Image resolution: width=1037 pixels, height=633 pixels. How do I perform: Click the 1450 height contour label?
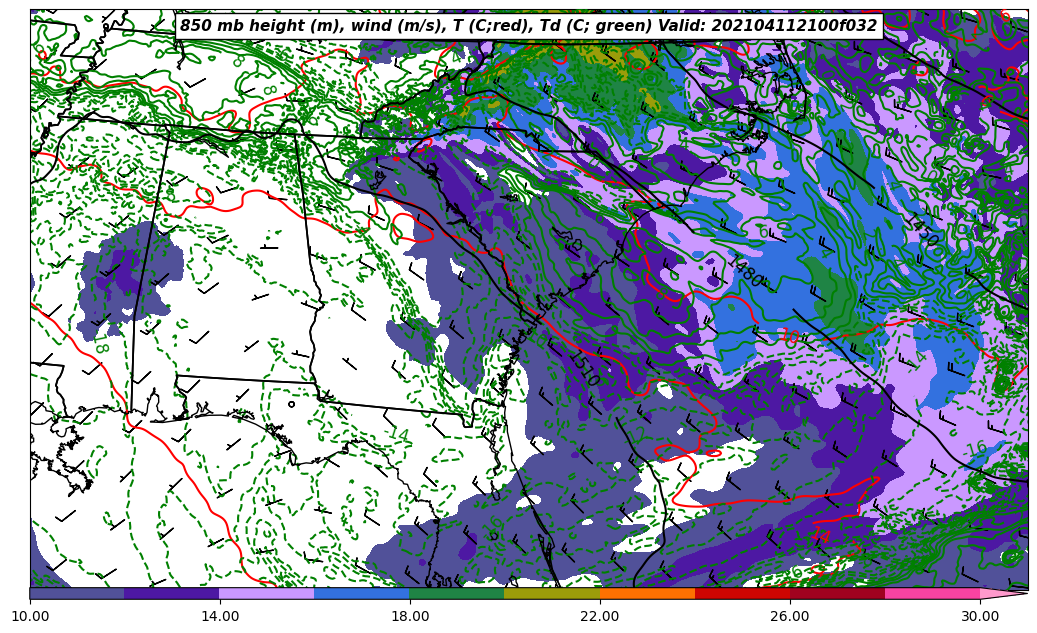[921, 231]
